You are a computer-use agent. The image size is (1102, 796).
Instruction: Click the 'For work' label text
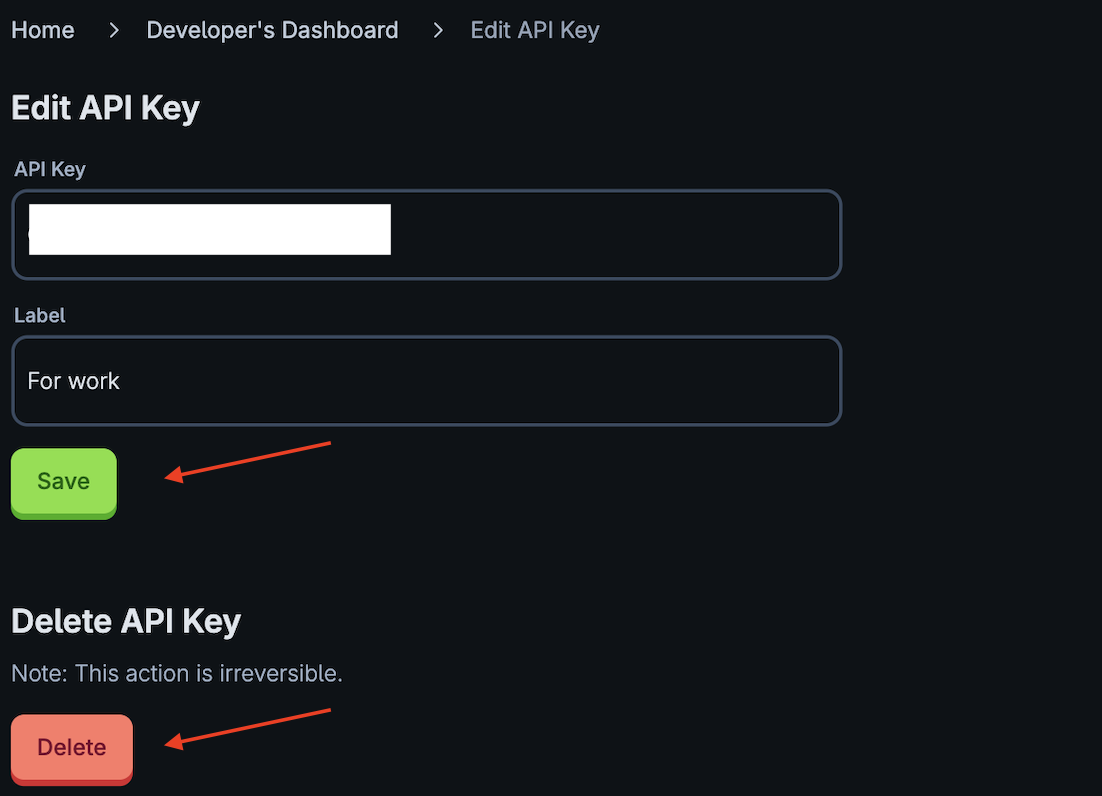point(74,381)
